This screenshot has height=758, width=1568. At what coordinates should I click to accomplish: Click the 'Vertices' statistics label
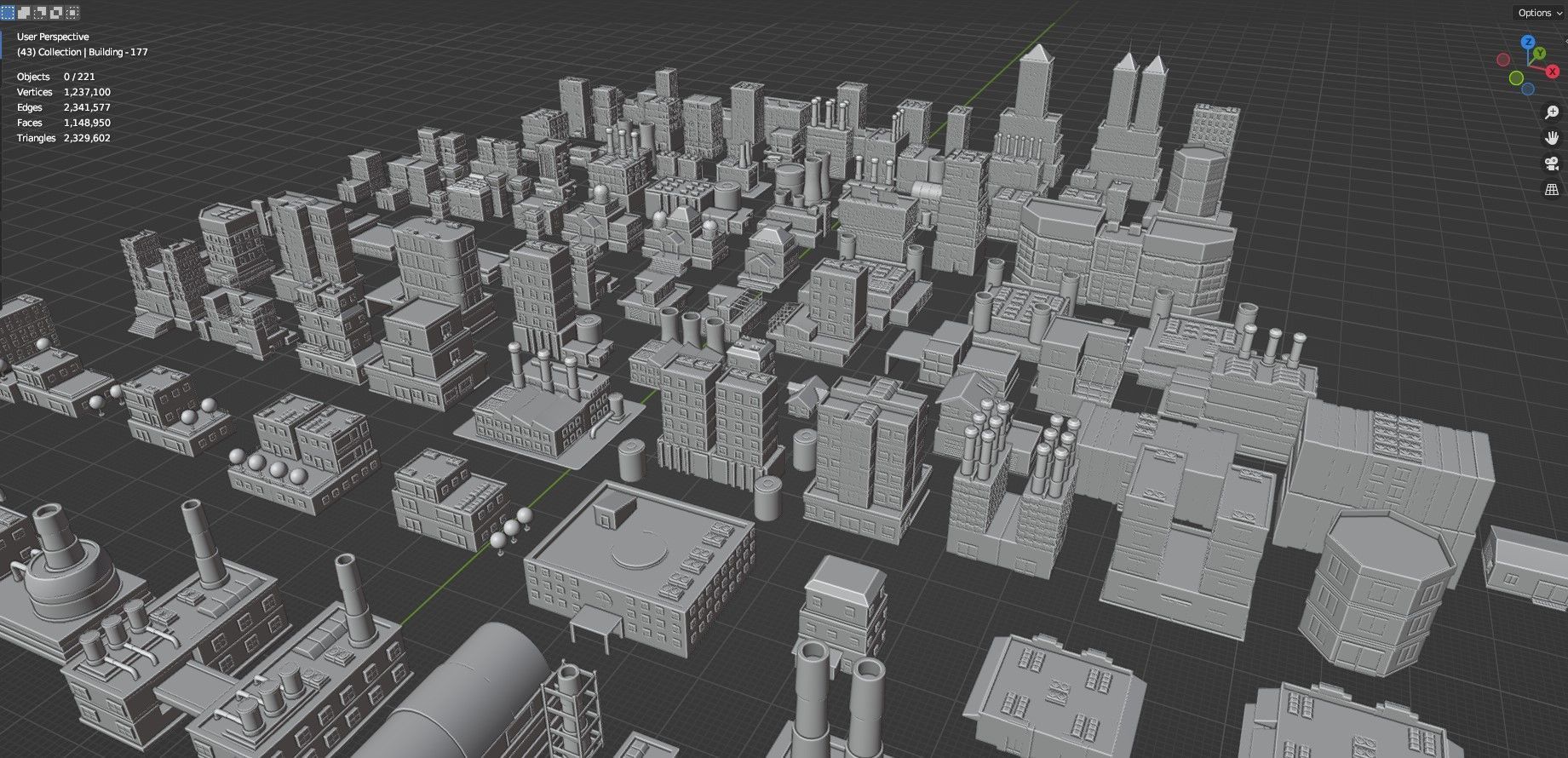pos(35,92)
